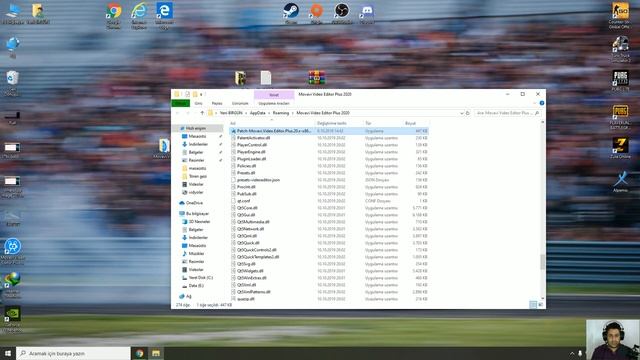Switch to the Paylaş ribbon tab
This screenshot has width=640, height=360.
coord(217,103)
